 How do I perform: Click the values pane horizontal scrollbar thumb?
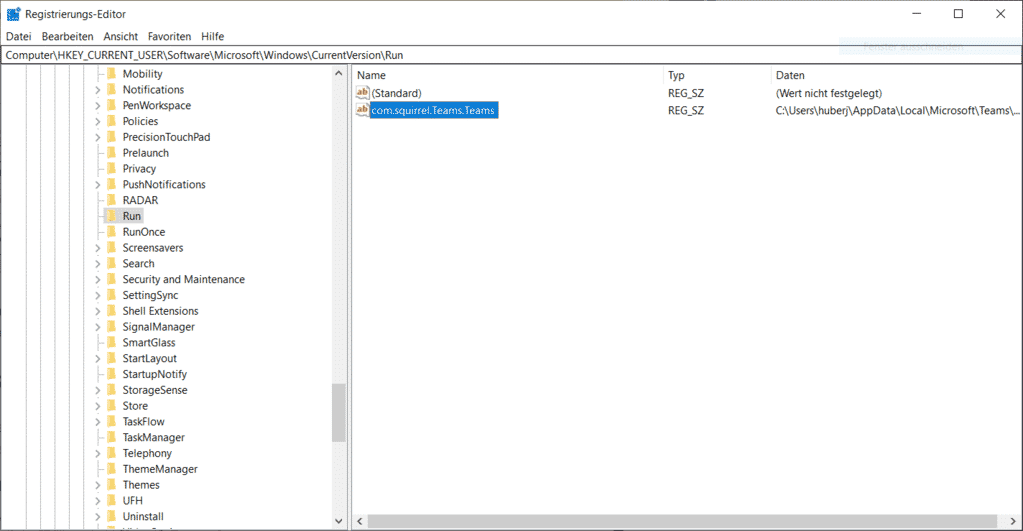(x=682, y=521)
